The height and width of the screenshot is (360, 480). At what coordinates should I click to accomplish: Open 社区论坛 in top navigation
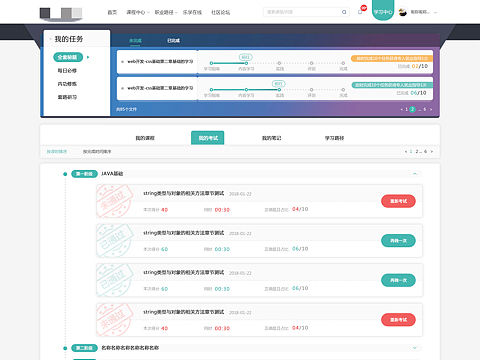click(221, 12)
